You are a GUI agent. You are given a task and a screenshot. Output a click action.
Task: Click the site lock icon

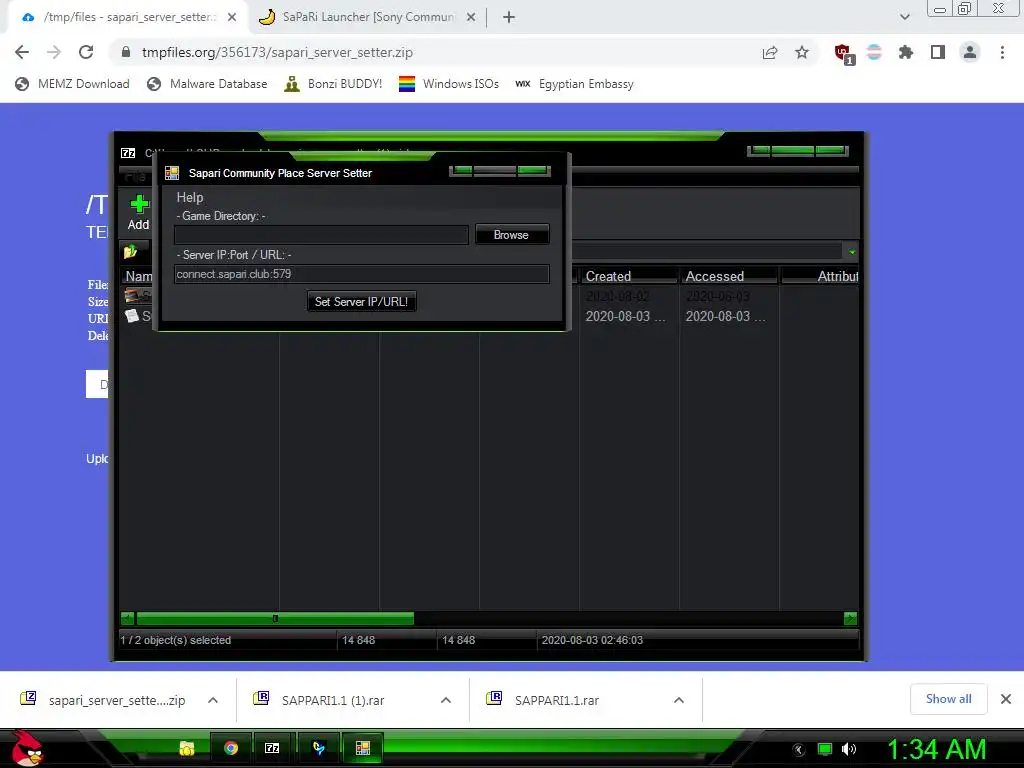tap(125, 52)
